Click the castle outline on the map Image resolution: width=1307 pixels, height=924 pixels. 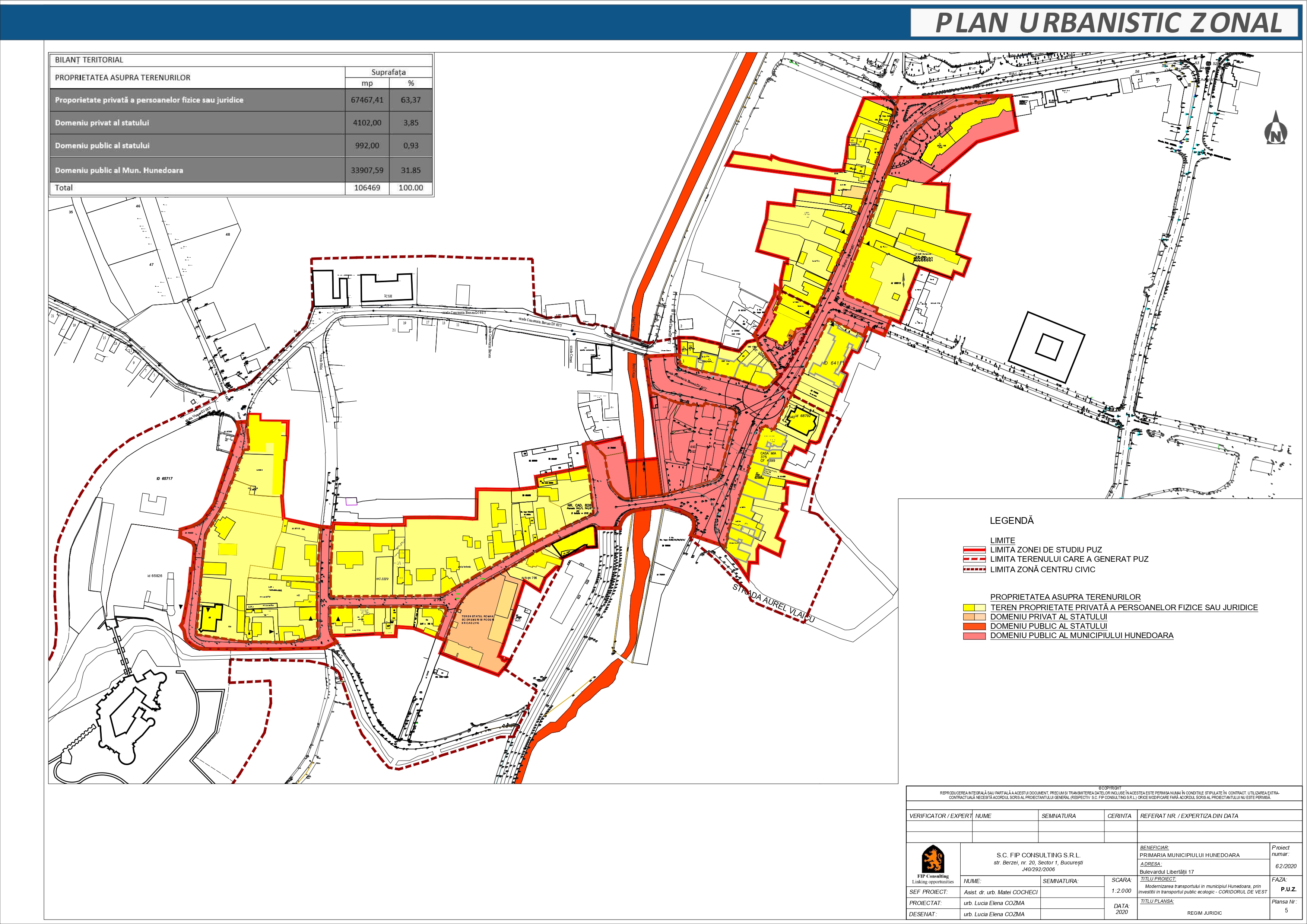click(x=132, y=717)
